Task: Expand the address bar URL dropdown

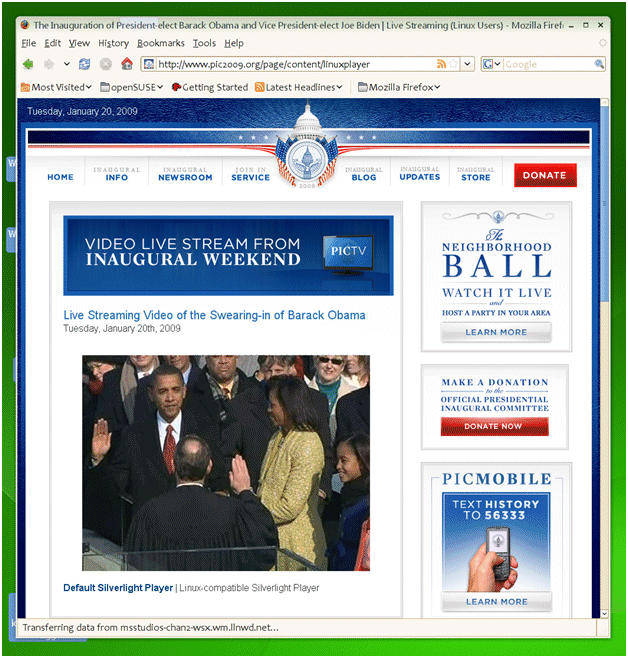Action: [x=467, y=64]
